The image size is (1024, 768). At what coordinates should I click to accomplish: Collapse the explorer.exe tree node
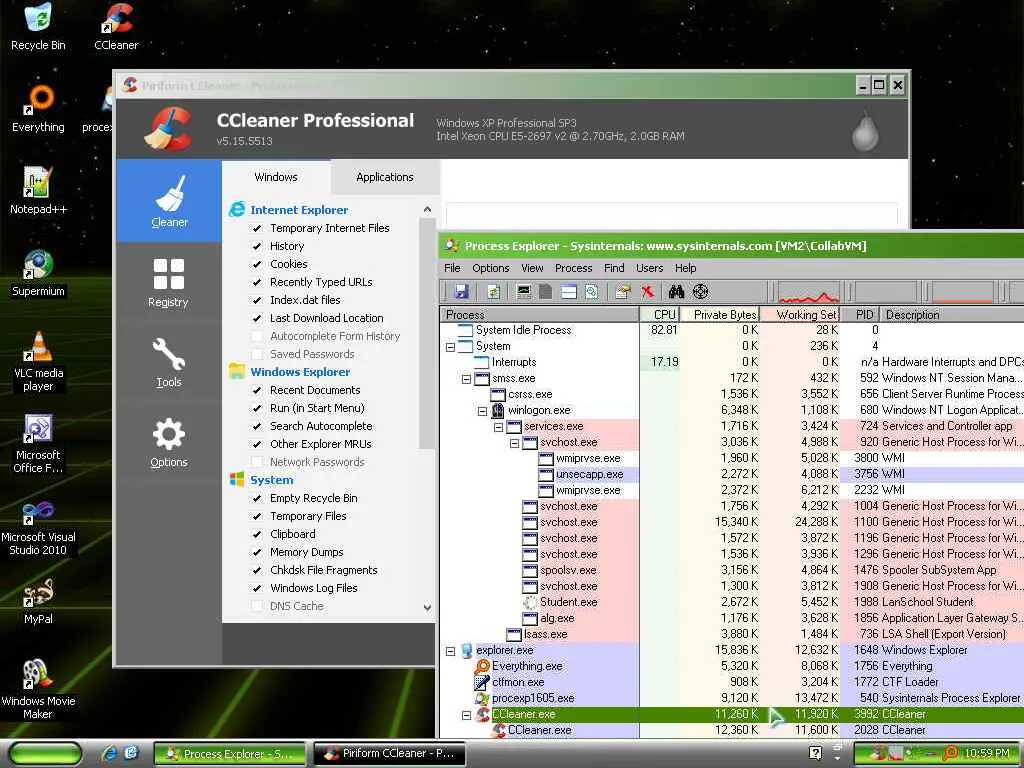(x=451, y=651)
